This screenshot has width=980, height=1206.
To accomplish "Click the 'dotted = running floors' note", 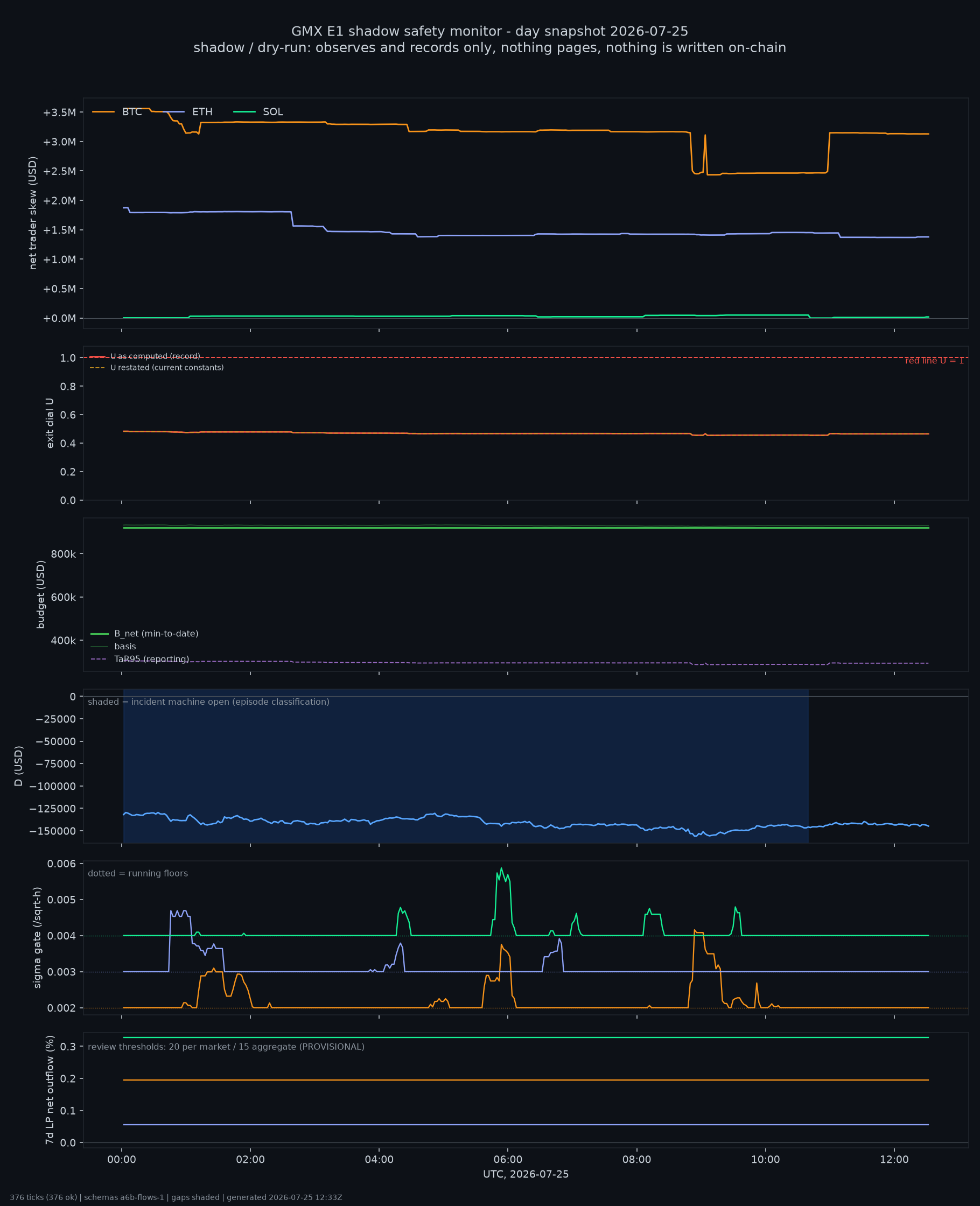I will pos(138,873).
